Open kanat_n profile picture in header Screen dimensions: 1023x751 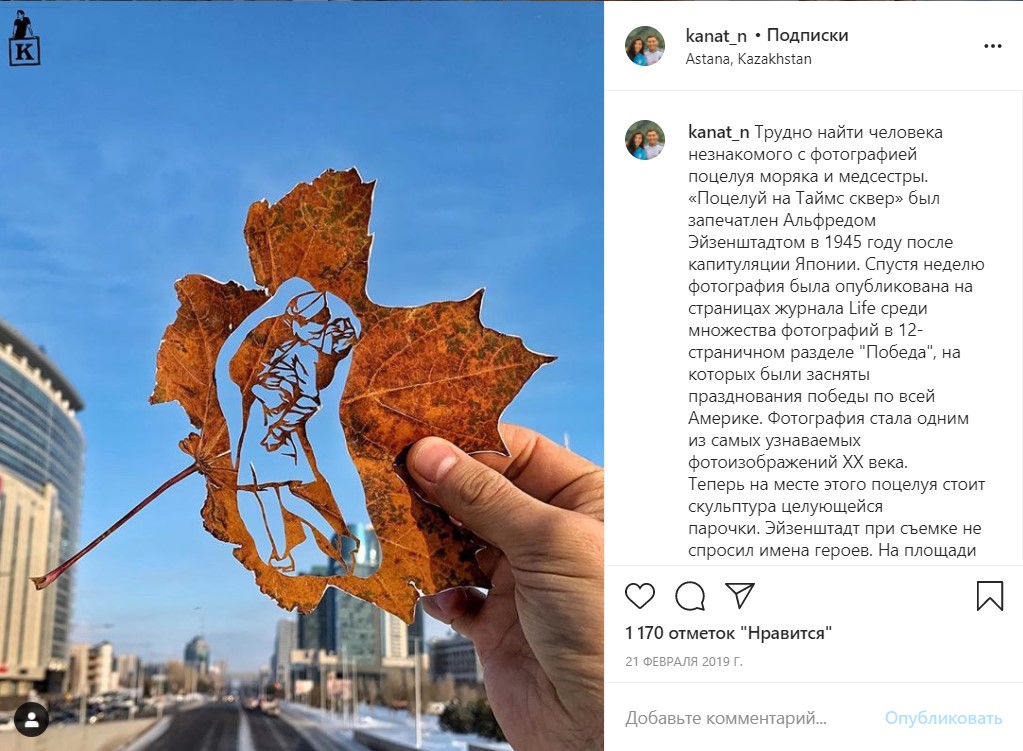pos(645,46)
